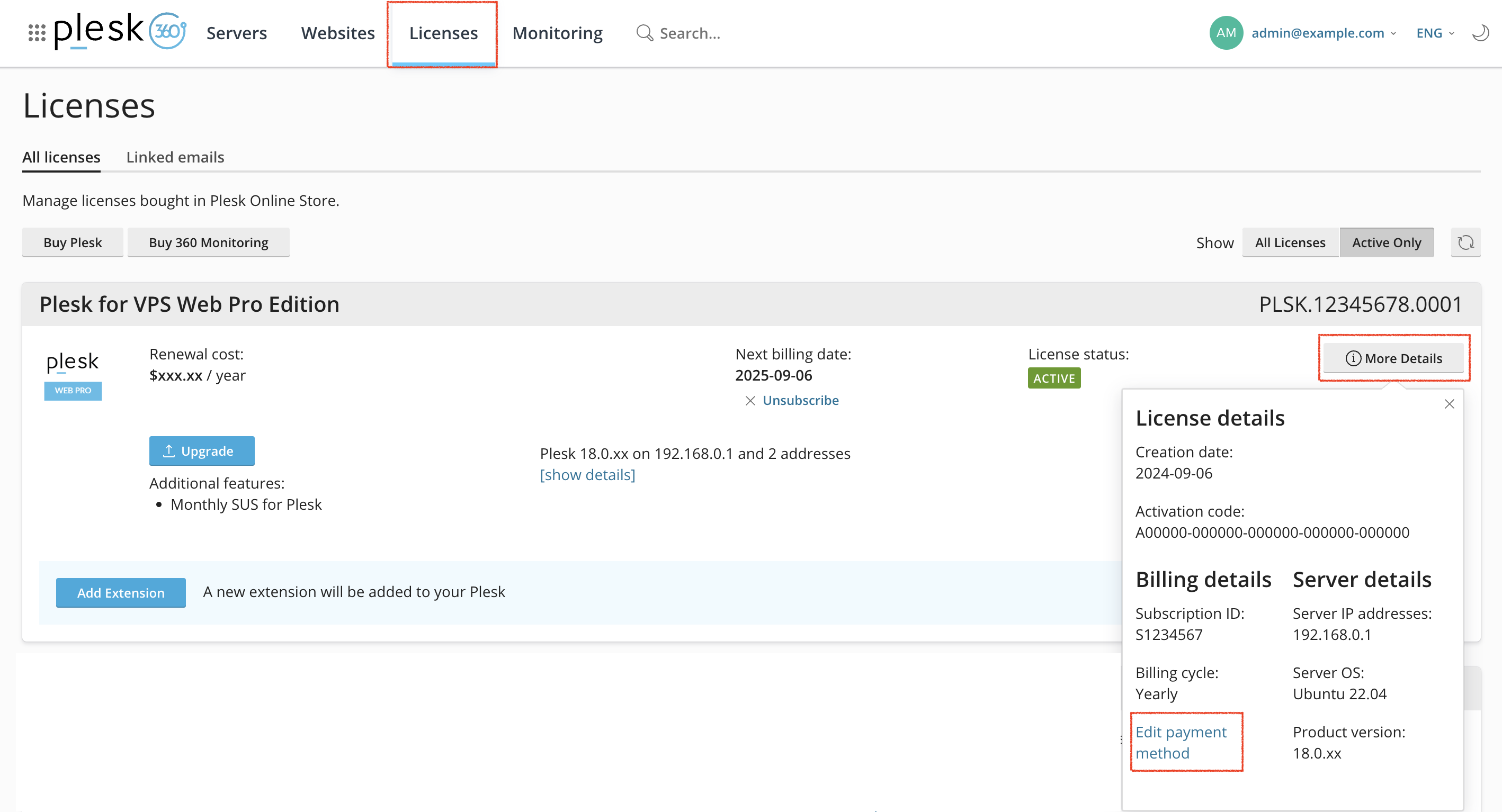Click the Add Extension button
The width and height of the screenshot is (1502, 812).
coord(121,593)
